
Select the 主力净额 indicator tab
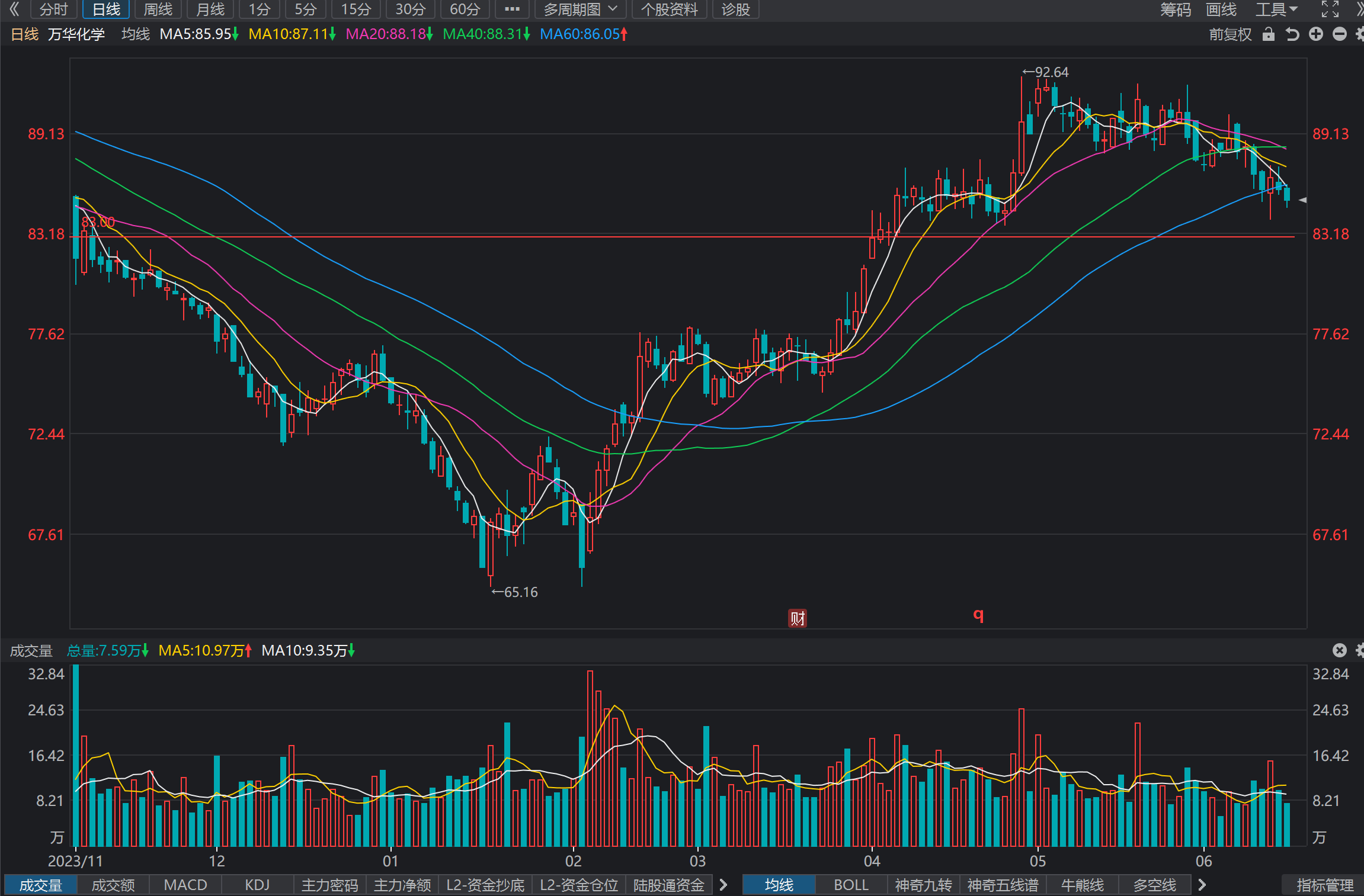[x=402, y=885]
